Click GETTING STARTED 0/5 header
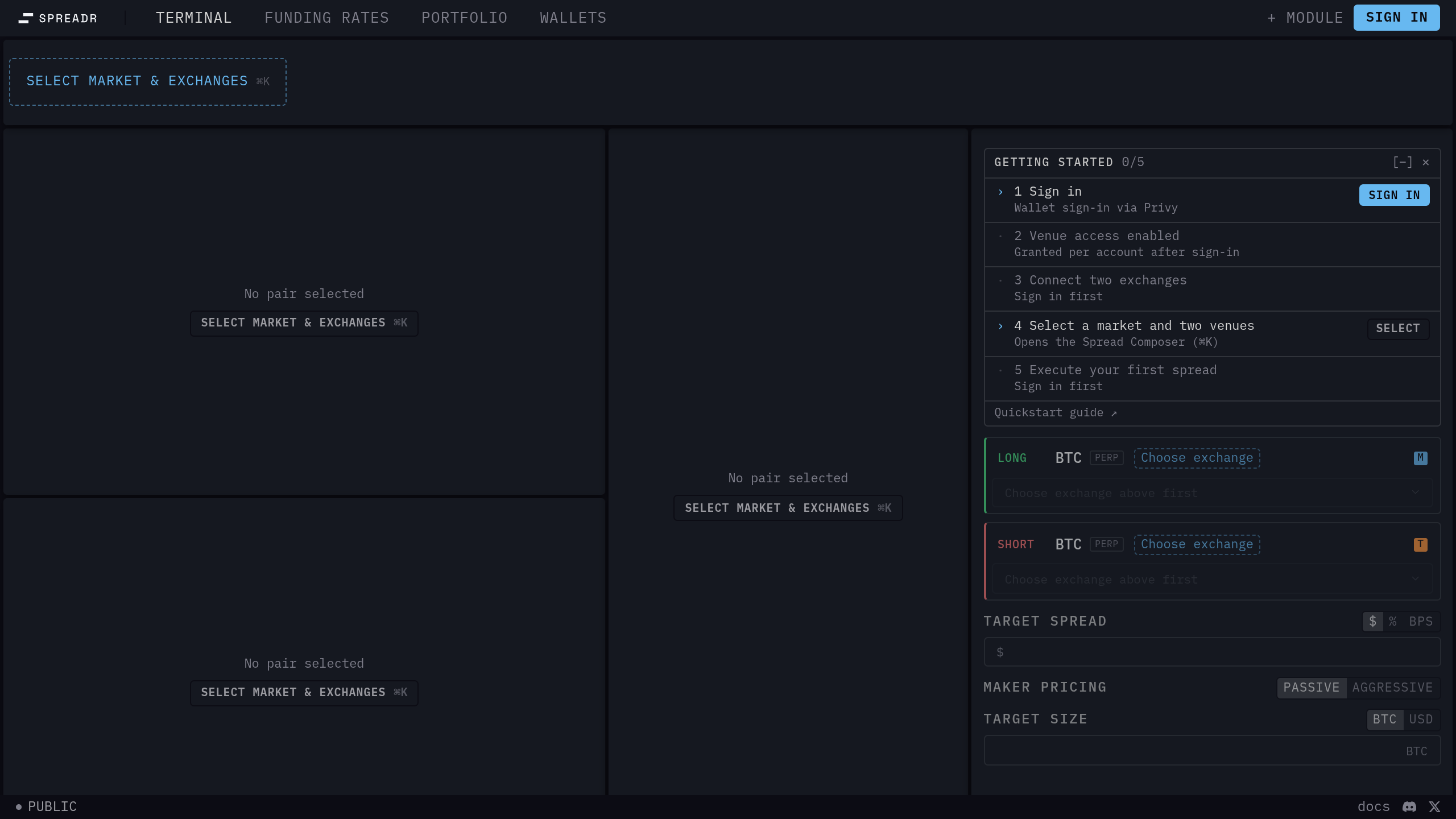 pos(1069,162)
